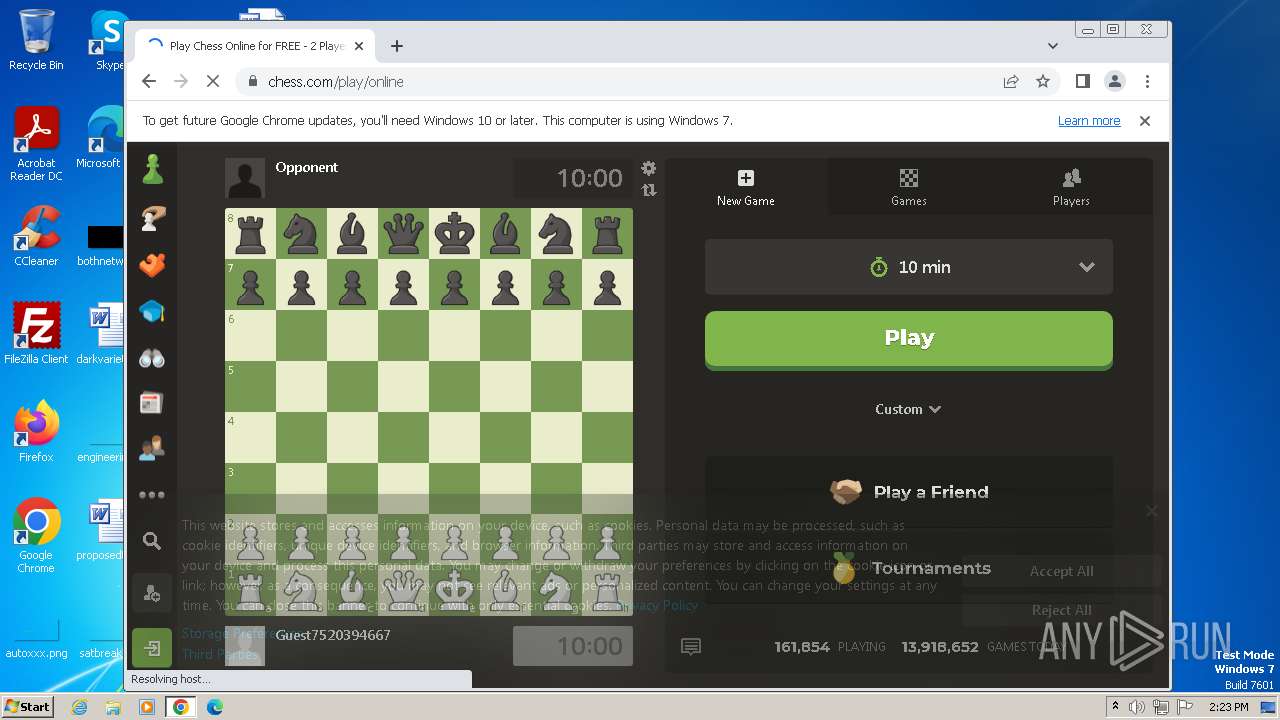The height and width of the screenshot is (720, 1280).
Task: Choose Play a Friend
Action: tap(909, 492)
